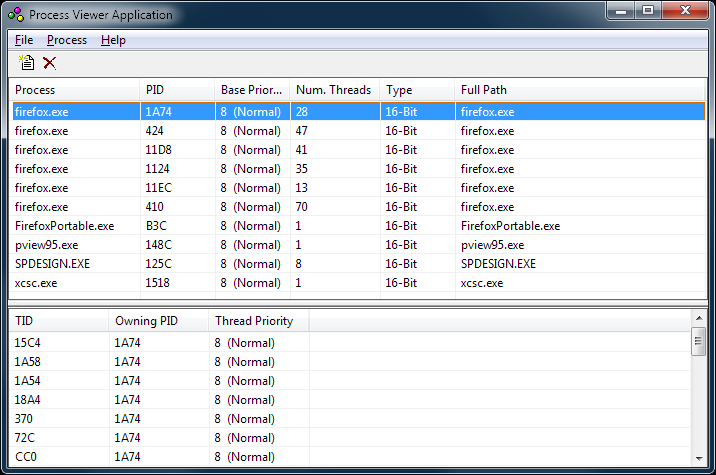The image size is (716, 475).
Task: Select the process row with PID 11EC
Action: (358, 188)
